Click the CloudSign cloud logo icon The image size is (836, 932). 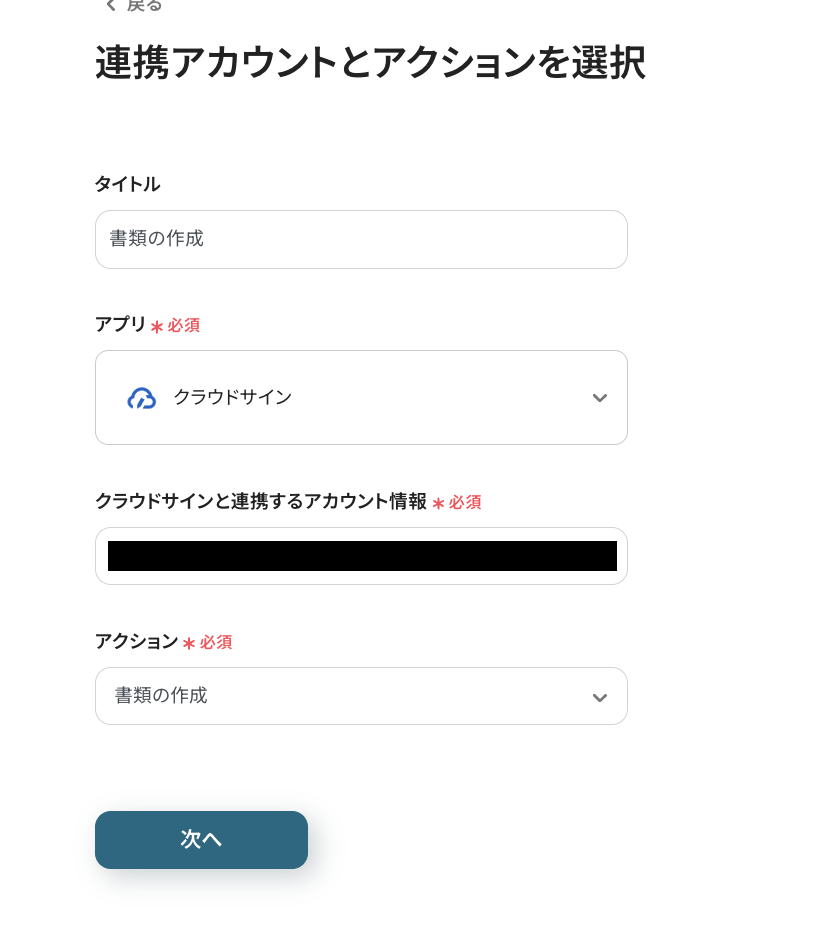142,398
